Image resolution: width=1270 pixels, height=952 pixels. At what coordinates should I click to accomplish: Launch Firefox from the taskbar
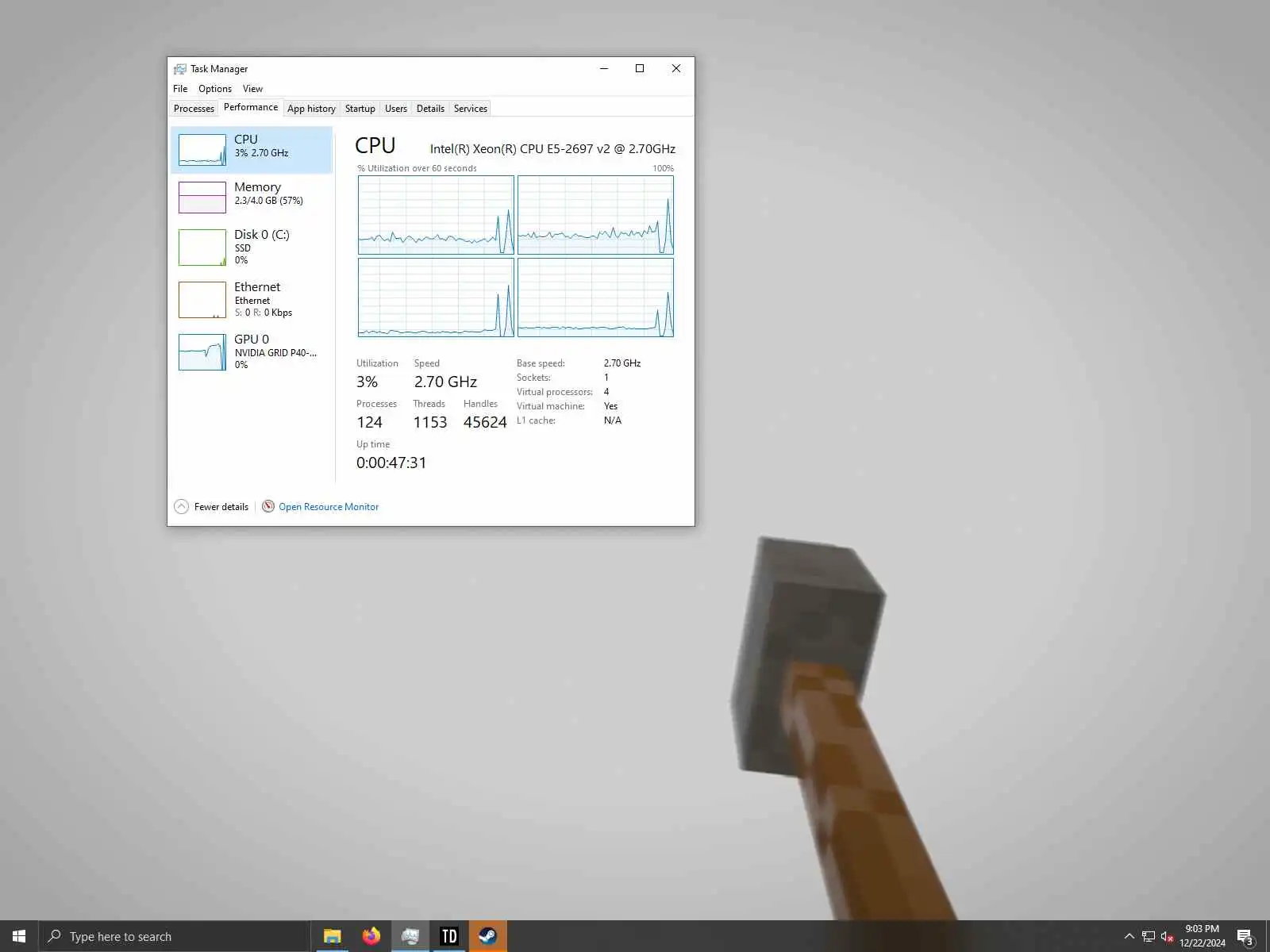point(371,936)
